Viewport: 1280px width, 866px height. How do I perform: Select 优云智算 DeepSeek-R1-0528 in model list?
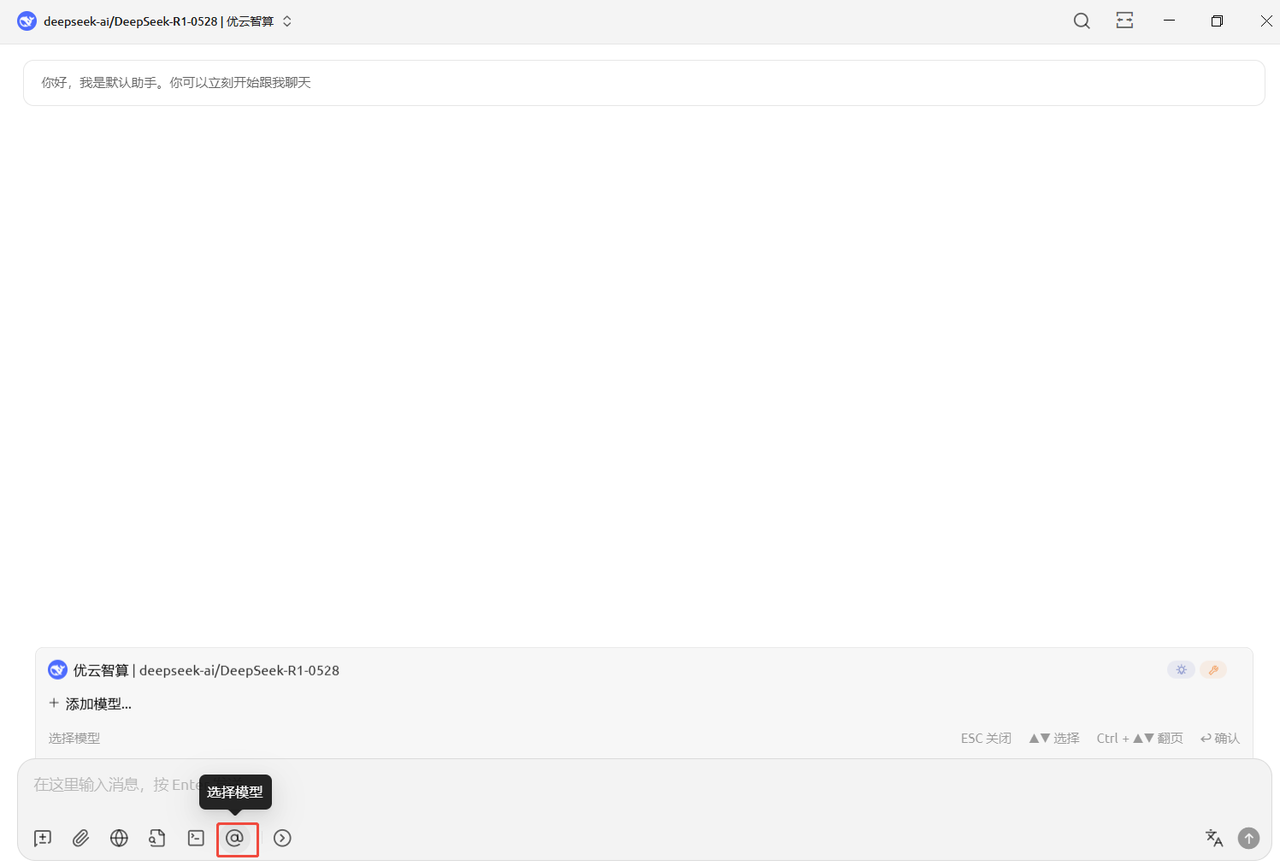pos(644,670)
